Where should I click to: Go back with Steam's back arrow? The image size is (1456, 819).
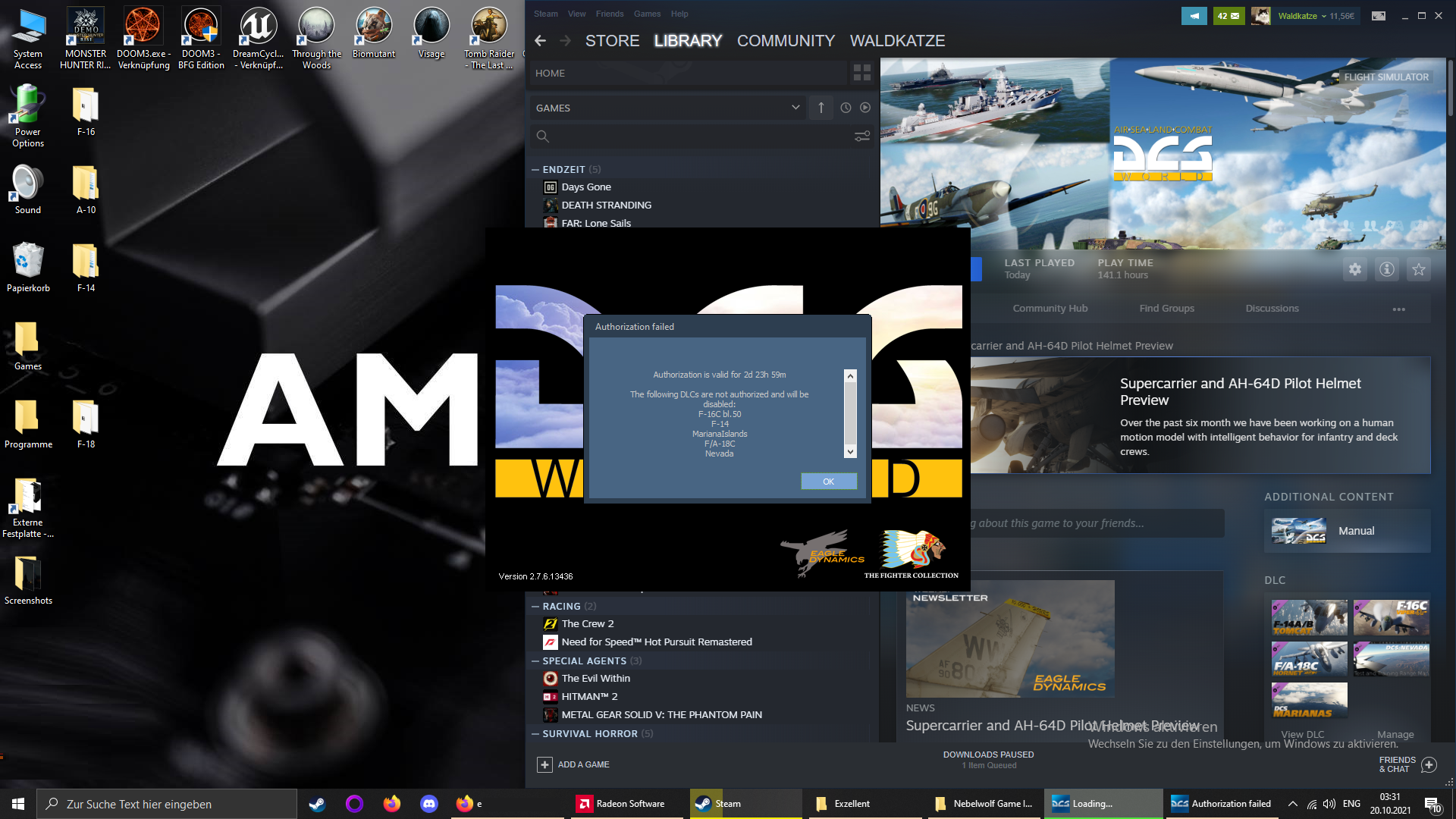point(540,40)
